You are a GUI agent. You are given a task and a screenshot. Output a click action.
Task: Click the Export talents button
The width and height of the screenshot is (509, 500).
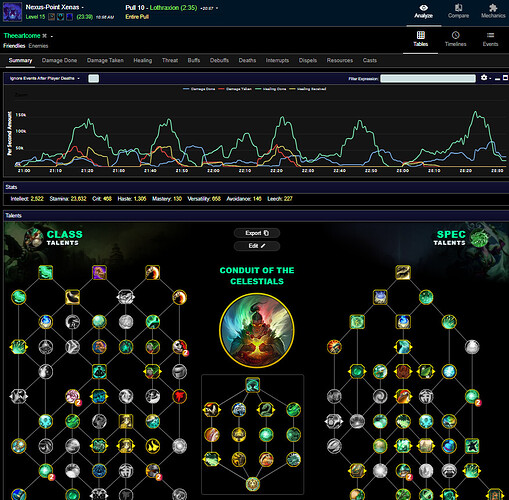[x=257, y=233]
